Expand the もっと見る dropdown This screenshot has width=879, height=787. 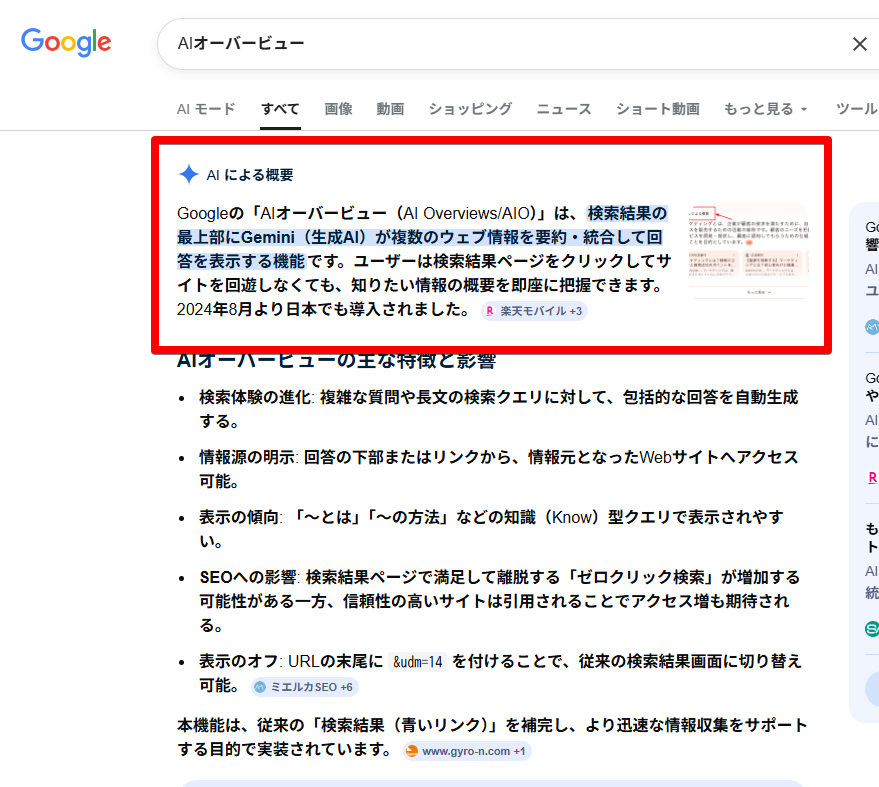tap(765, 109)
